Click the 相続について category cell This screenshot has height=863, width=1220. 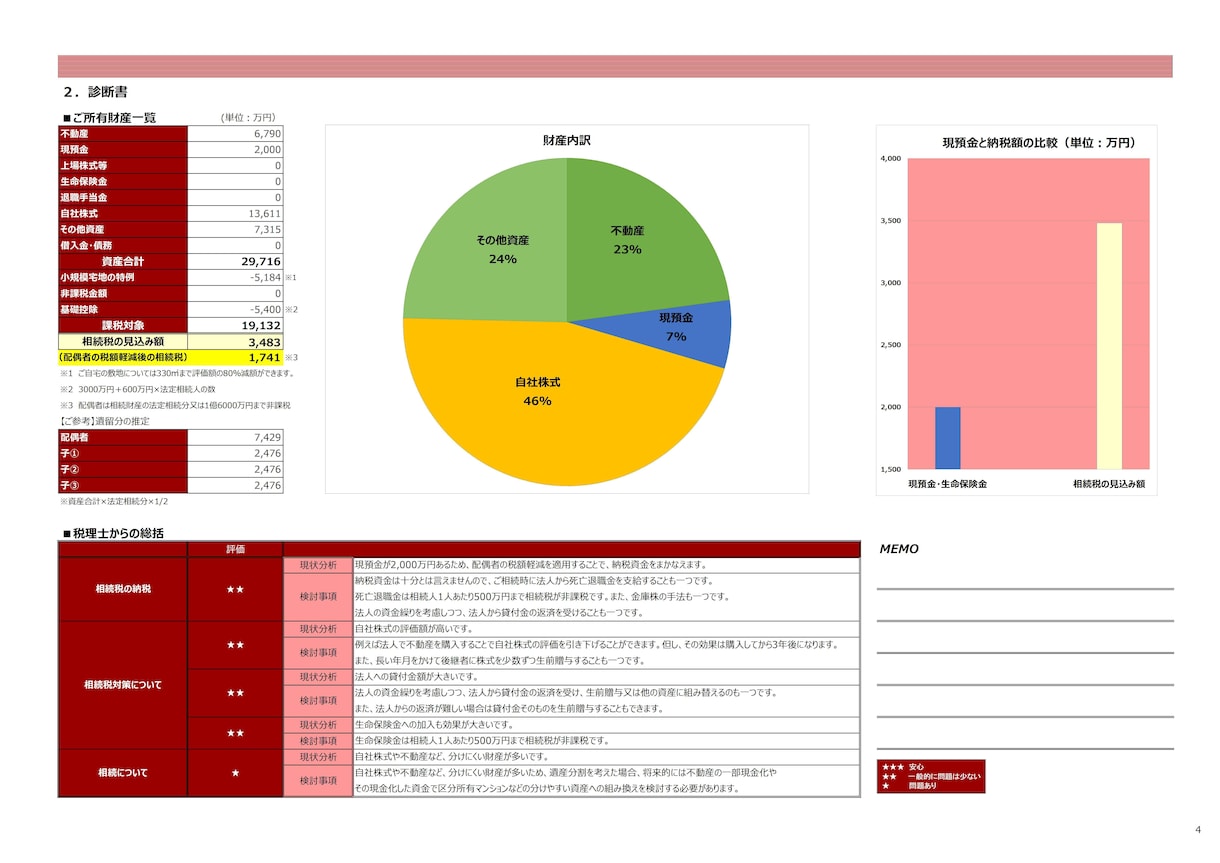123,773
